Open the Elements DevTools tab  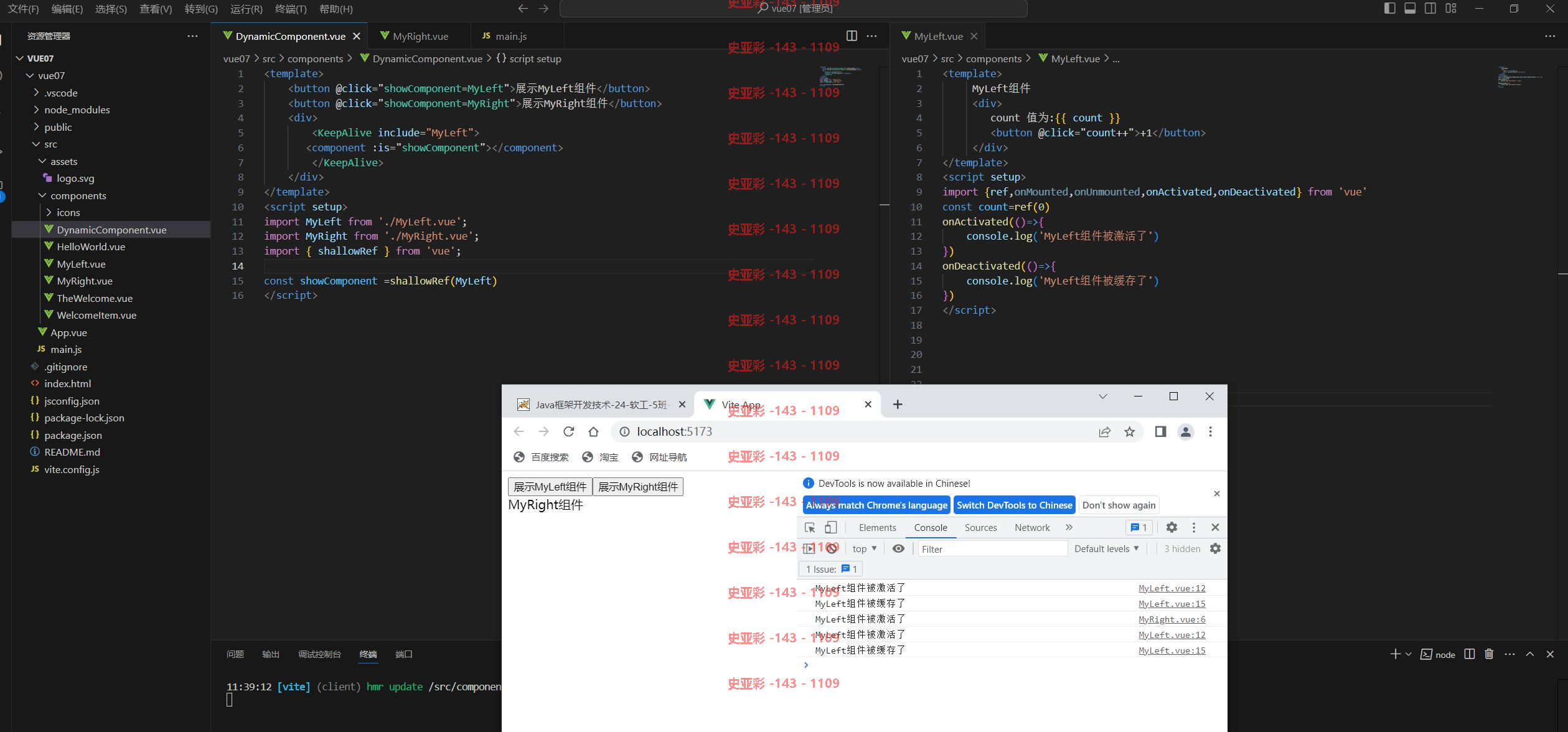pos(877,527)
